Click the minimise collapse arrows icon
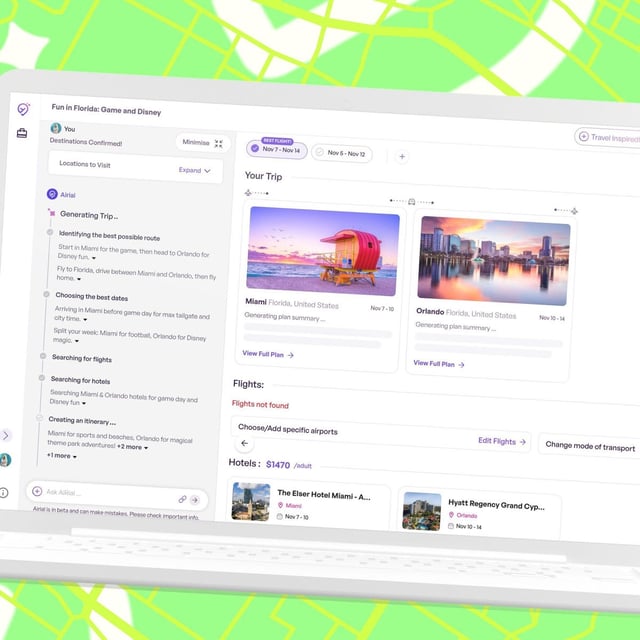The height and width of the screenshot is (640, 640). 219,144
